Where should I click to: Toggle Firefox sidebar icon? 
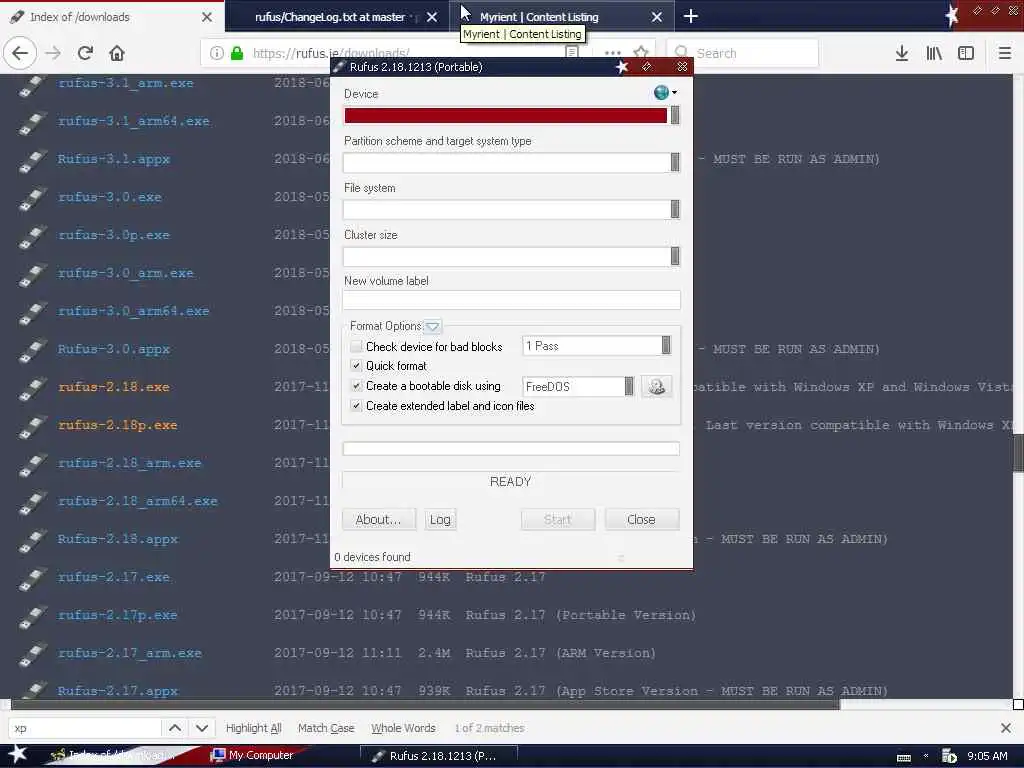[x=966, y=53]
